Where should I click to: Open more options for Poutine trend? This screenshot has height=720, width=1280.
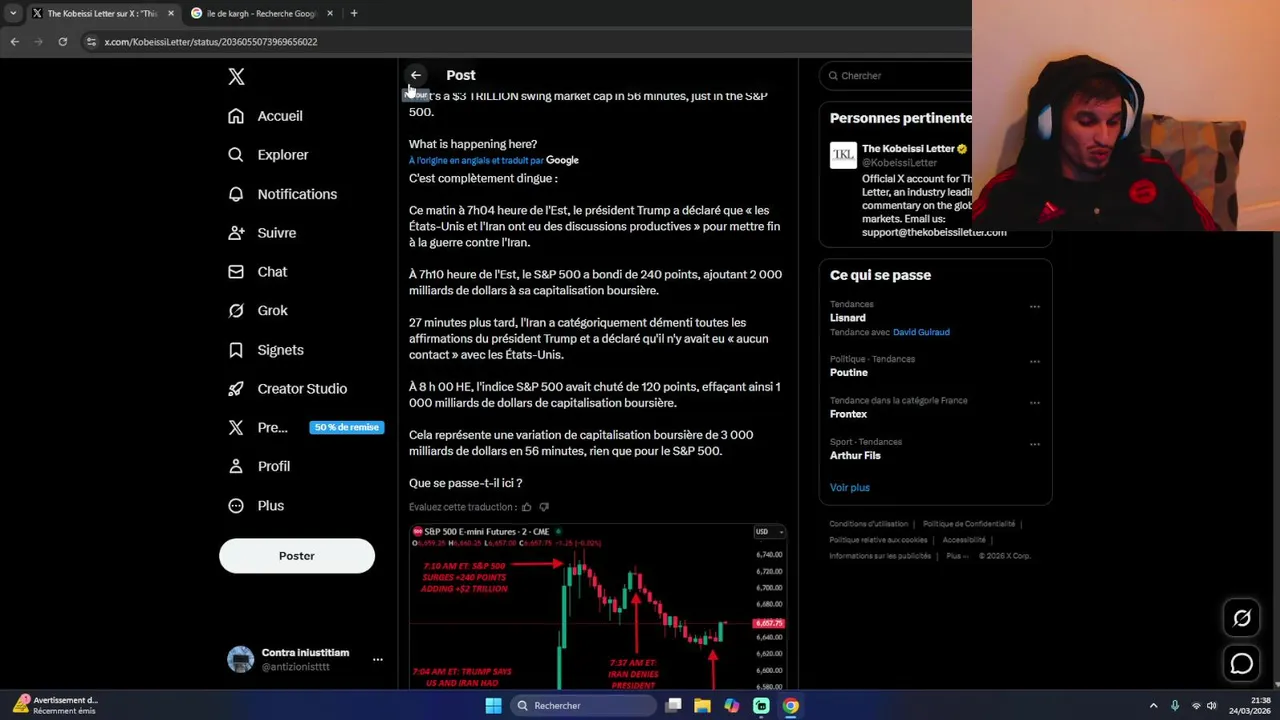pyautogui.click(x=1035, y=362)
